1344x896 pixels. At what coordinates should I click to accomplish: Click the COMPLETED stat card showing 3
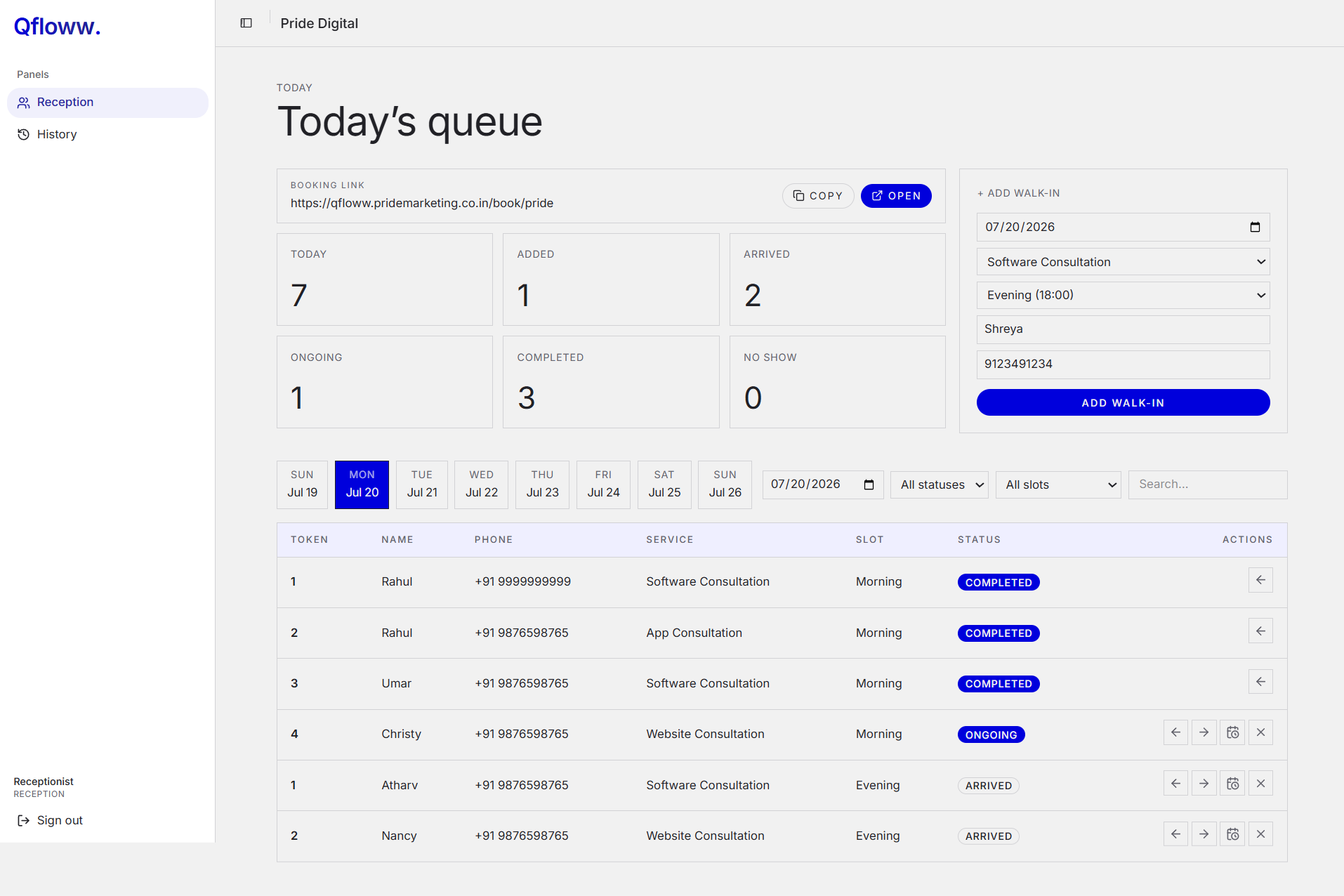(x=611, y=382)
